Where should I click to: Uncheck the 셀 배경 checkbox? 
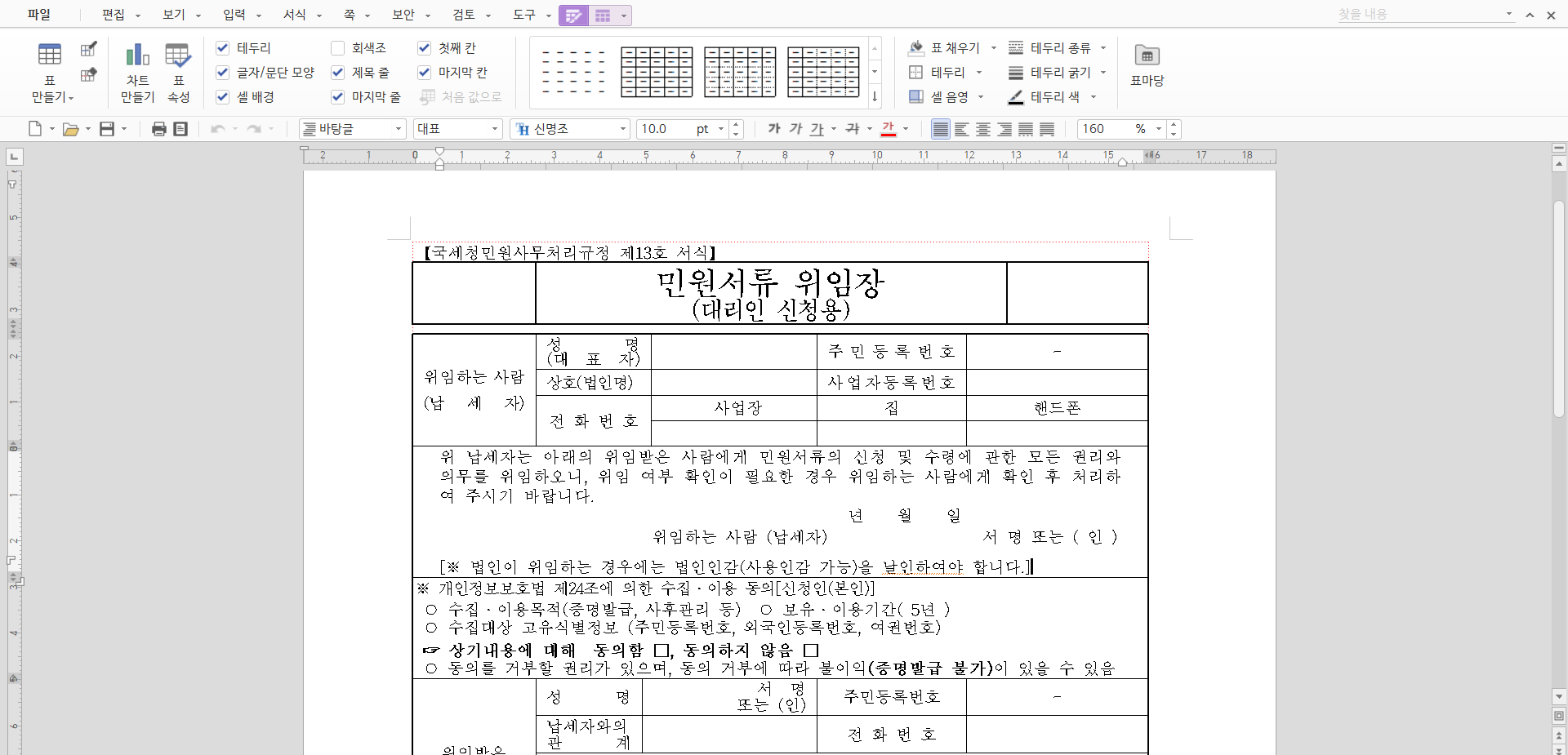[222, 97]
